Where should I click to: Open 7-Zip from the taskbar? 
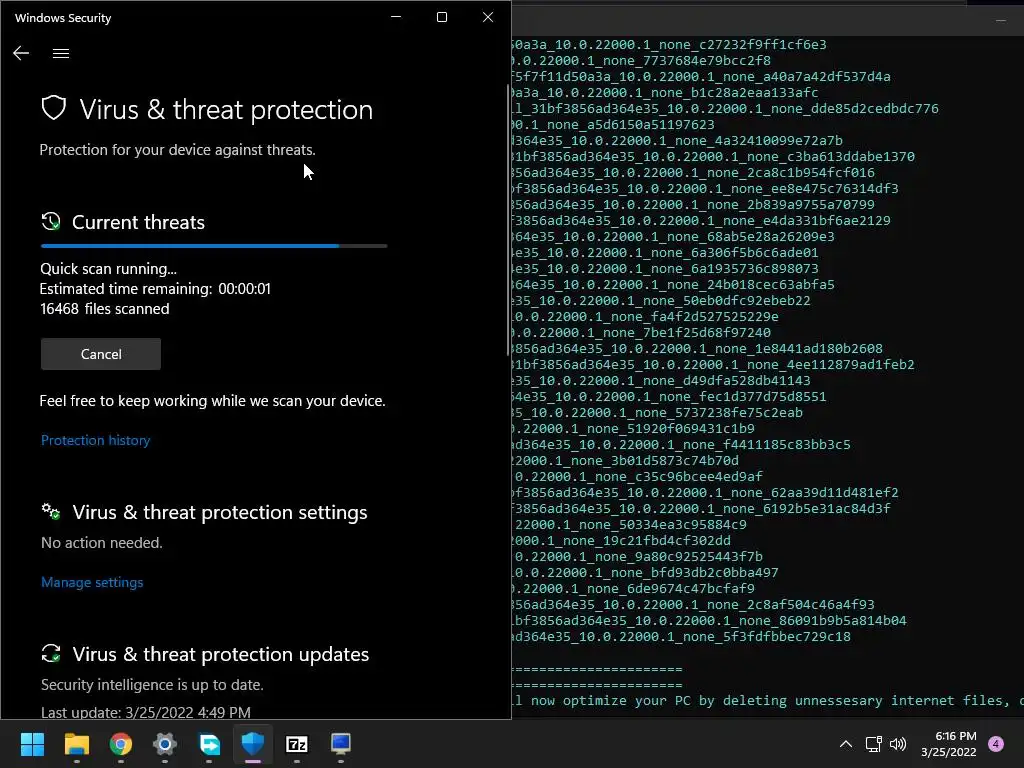[297, 744]
